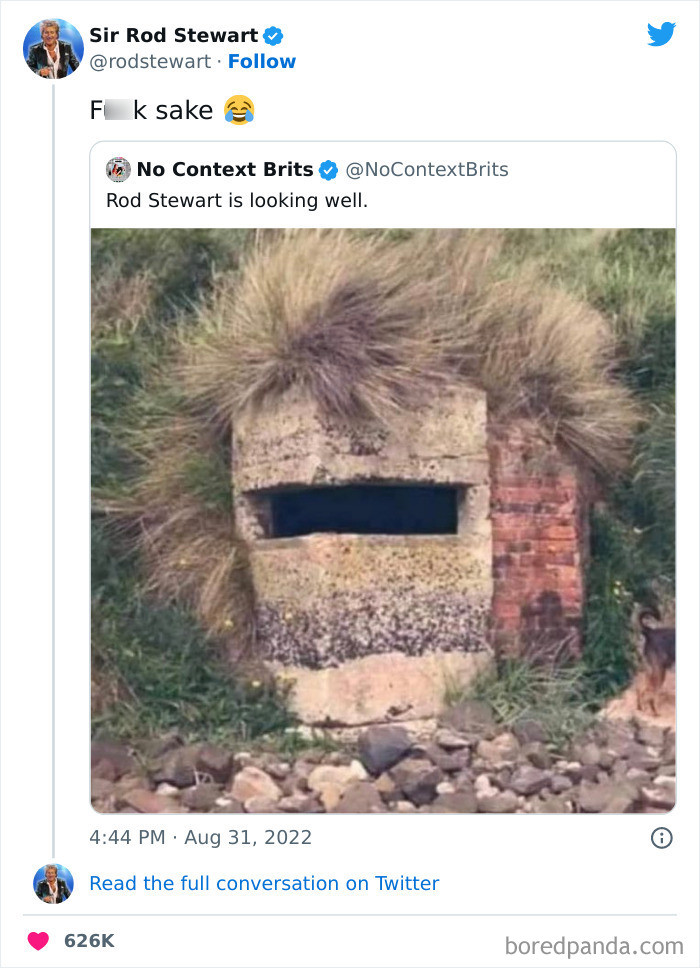Click the Twitter bird logo
This screenshot has height=968, width=700.
tap(661, 35)
